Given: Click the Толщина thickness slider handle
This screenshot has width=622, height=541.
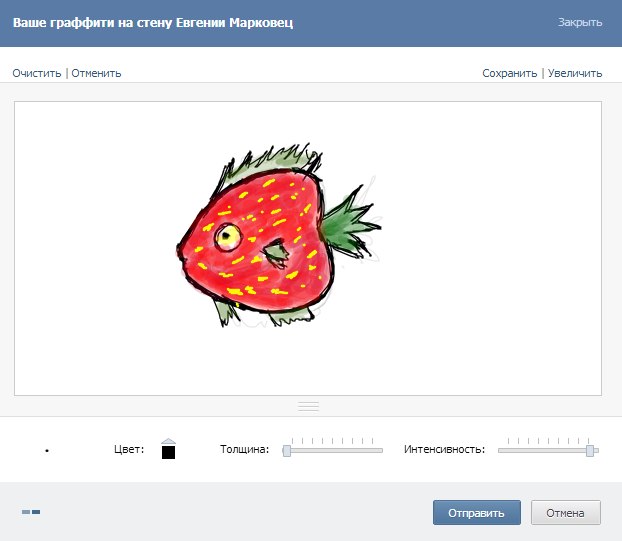Looking at the screenshot, I should [x=286, y=451].
